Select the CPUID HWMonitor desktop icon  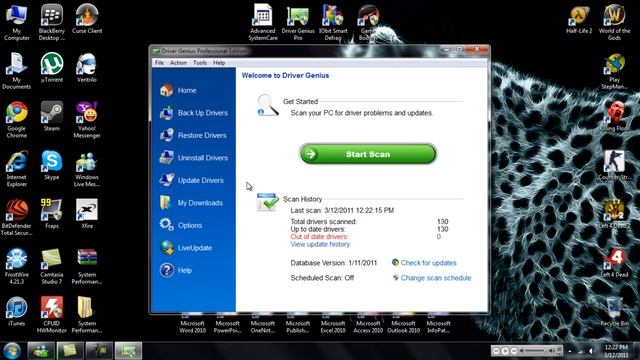coord(52,315)
